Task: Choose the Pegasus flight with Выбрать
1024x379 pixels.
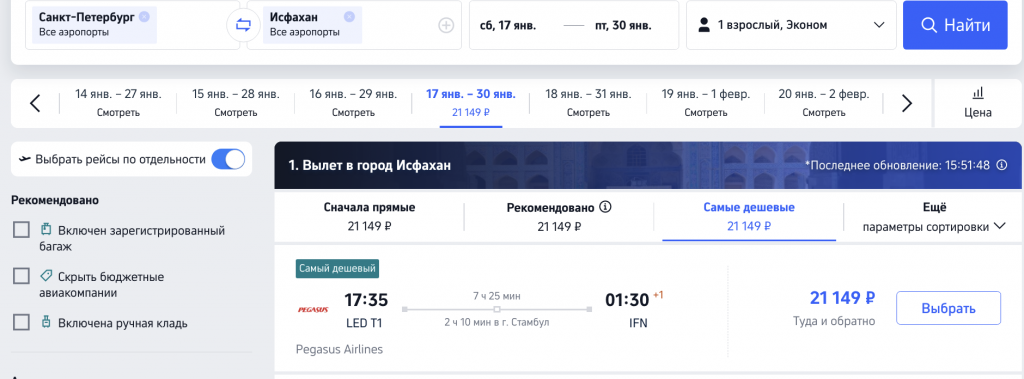Action: (x=948, y=308)
